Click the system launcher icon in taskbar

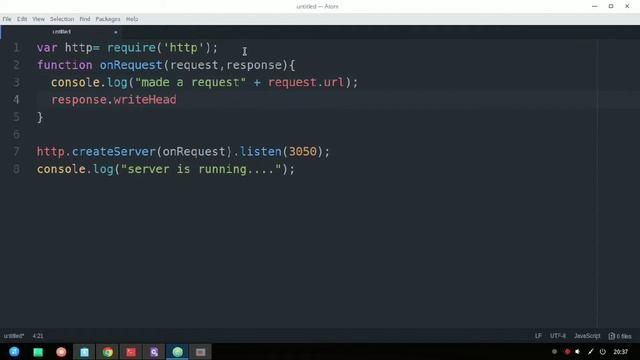[14, 352]
